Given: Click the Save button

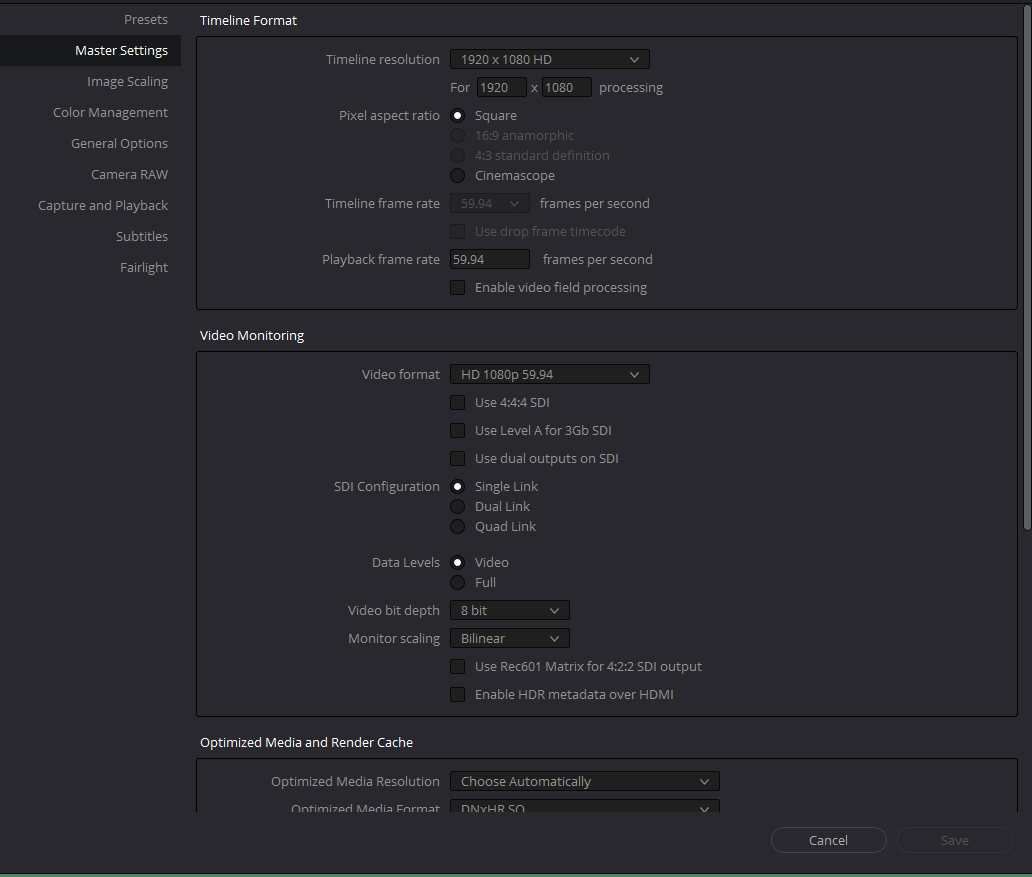Looking at the screenshot, I should (954, 840).
